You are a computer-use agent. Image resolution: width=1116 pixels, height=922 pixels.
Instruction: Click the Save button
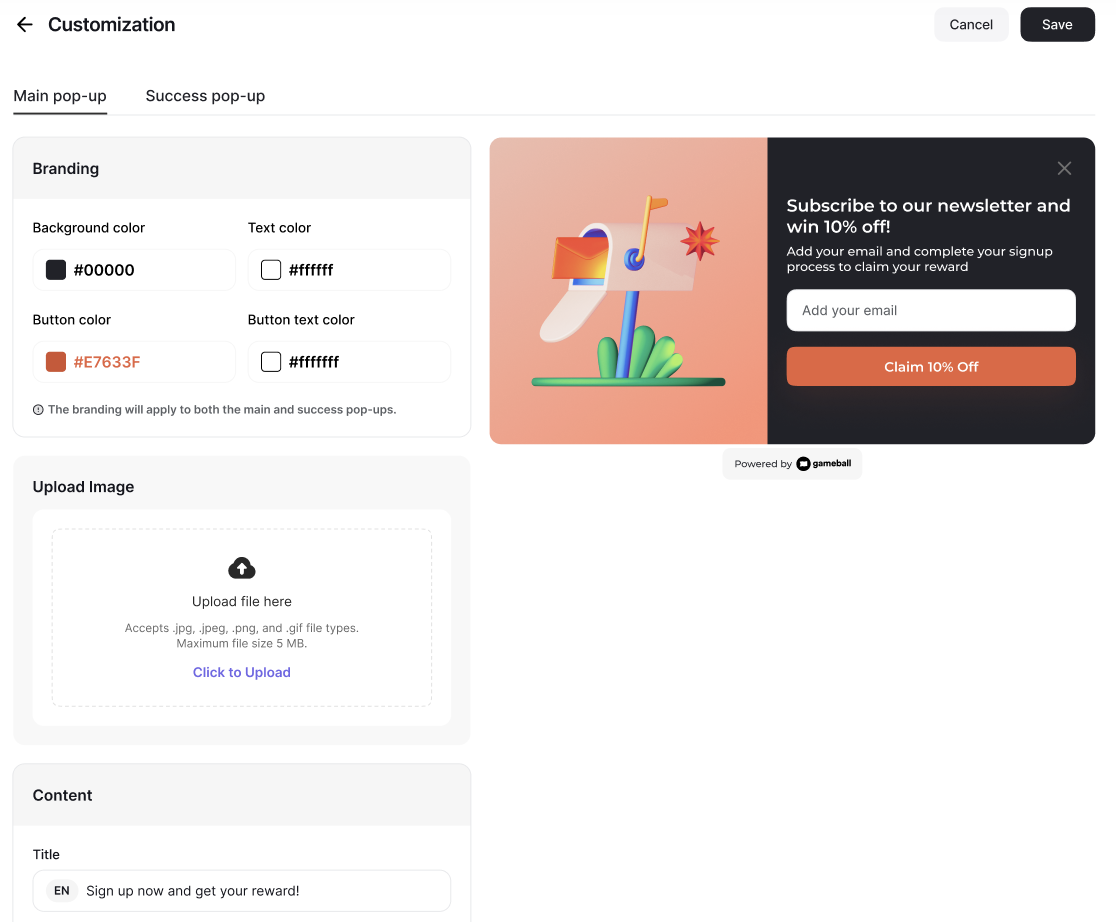(x=1057, y=24)
